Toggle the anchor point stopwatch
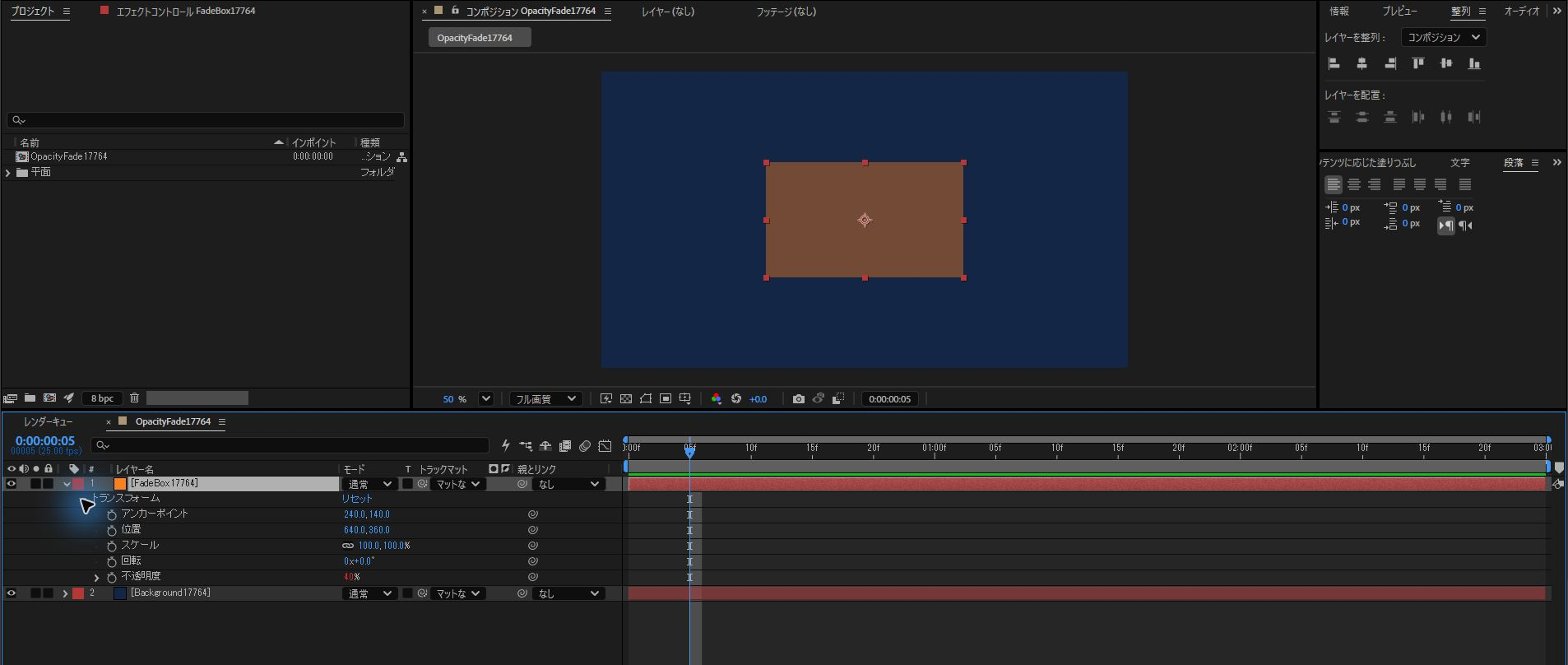Viewport: 1568px width, 665px height. click(112, 514)
